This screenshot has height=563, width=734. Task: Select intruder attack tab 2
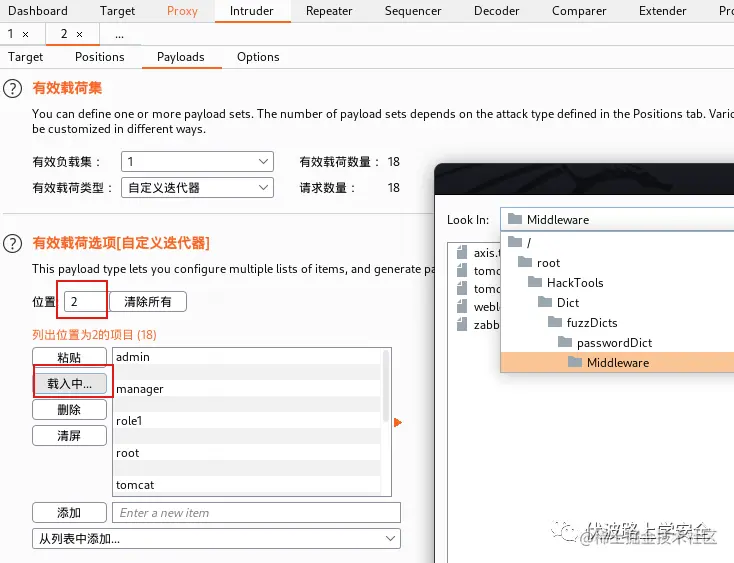[64, 34]
